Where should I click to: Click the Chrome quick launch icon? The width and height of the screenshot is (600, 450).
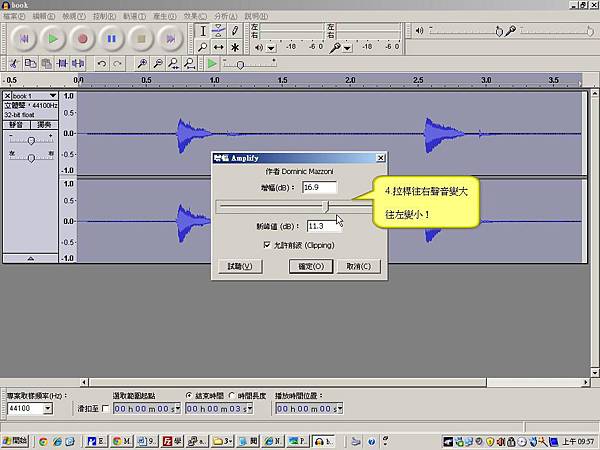pos(43,442)
